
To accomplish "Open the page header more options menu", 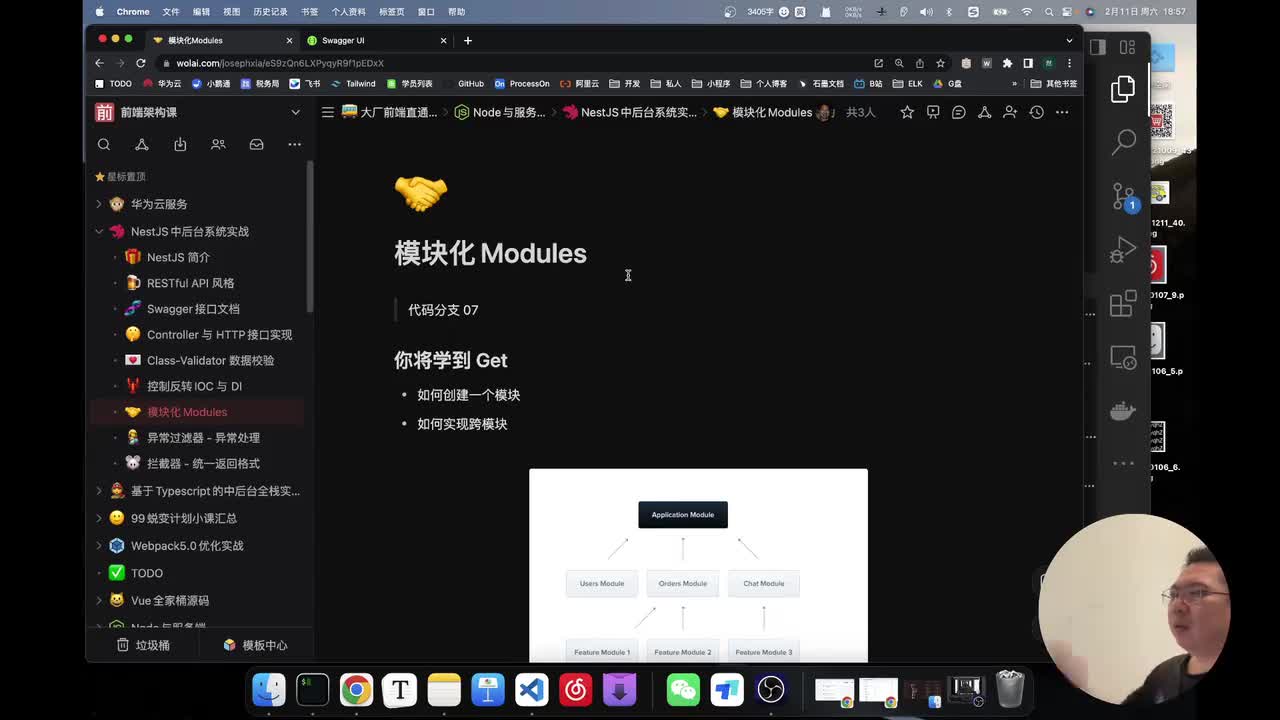I will 1062,112.
